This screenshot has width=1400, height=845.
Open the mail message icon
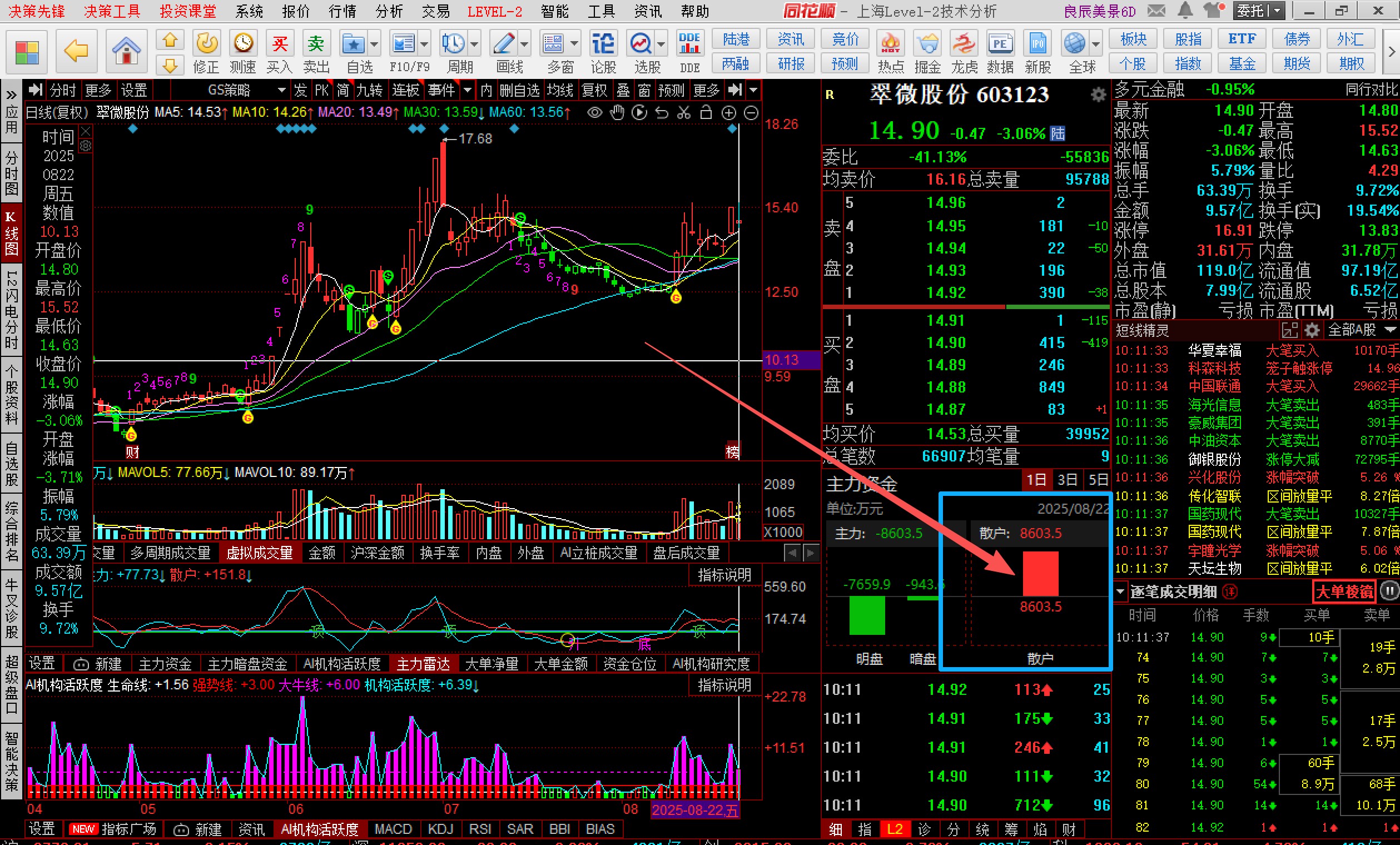[1156, 10]
